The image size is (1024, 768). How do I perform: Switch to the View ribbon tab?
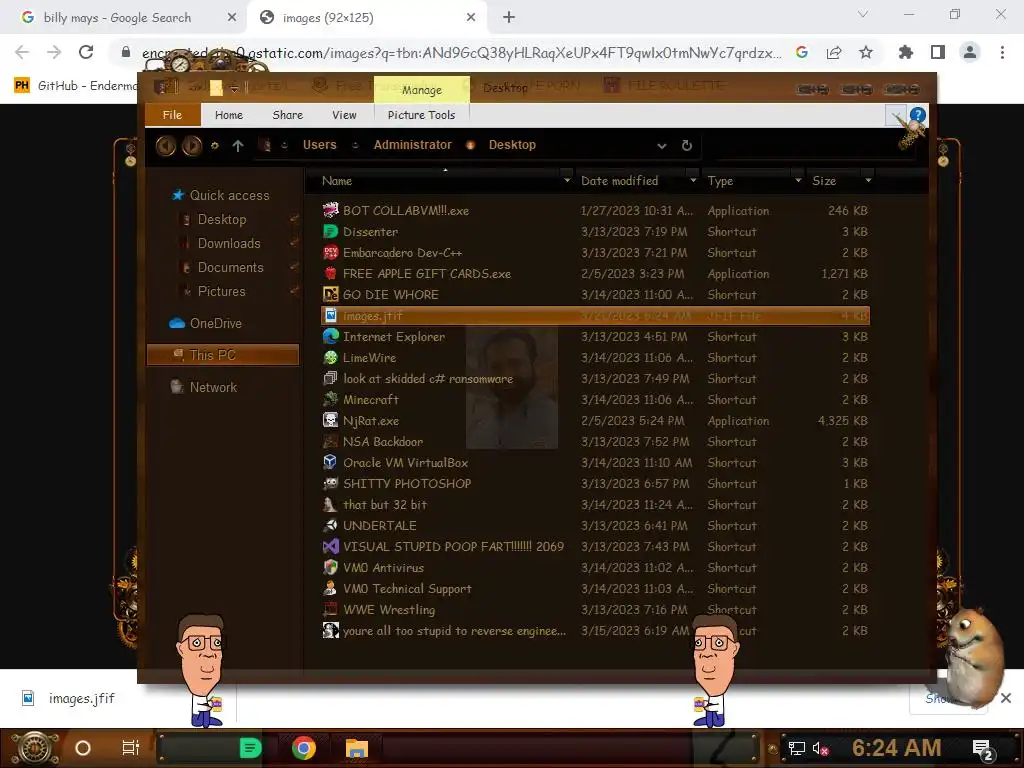344,115
